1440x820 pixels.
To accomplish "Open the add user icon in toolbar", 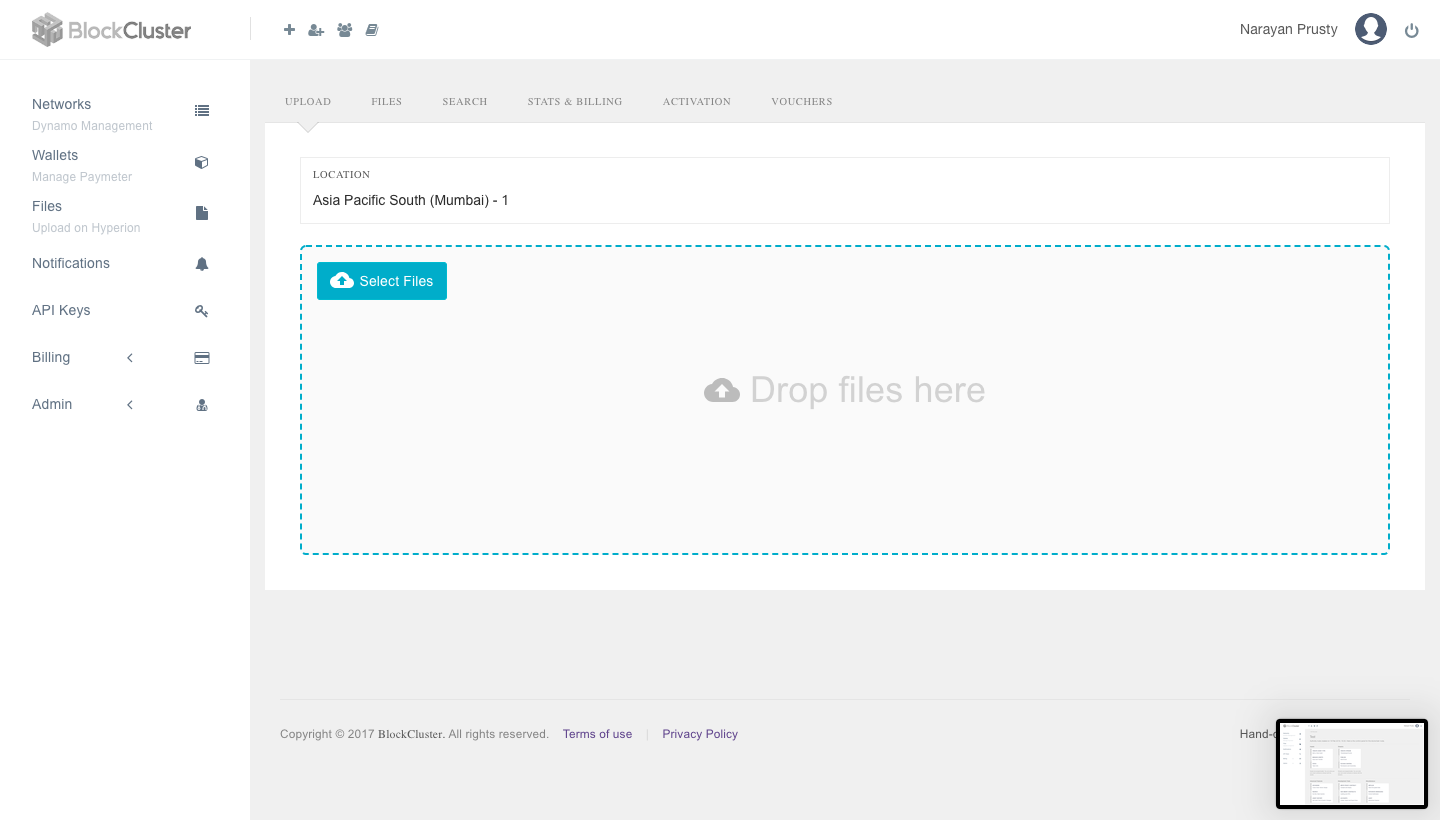I will point(316,29).
